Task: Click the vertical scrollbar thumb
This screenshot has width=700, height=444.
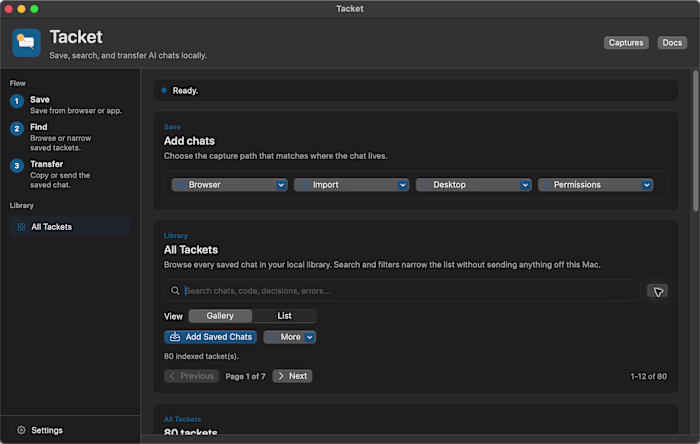Action: pos(696,141)
